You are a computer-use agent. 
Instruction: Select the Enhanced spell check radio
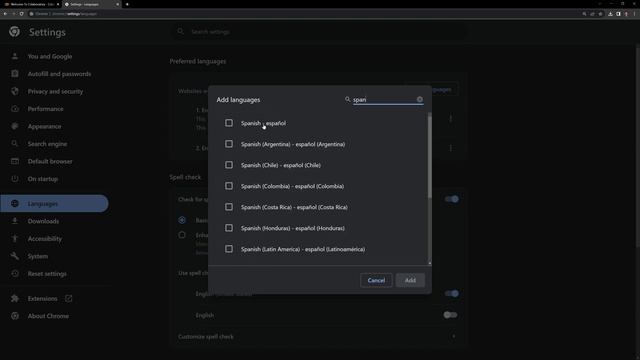(x=182, y=235)
